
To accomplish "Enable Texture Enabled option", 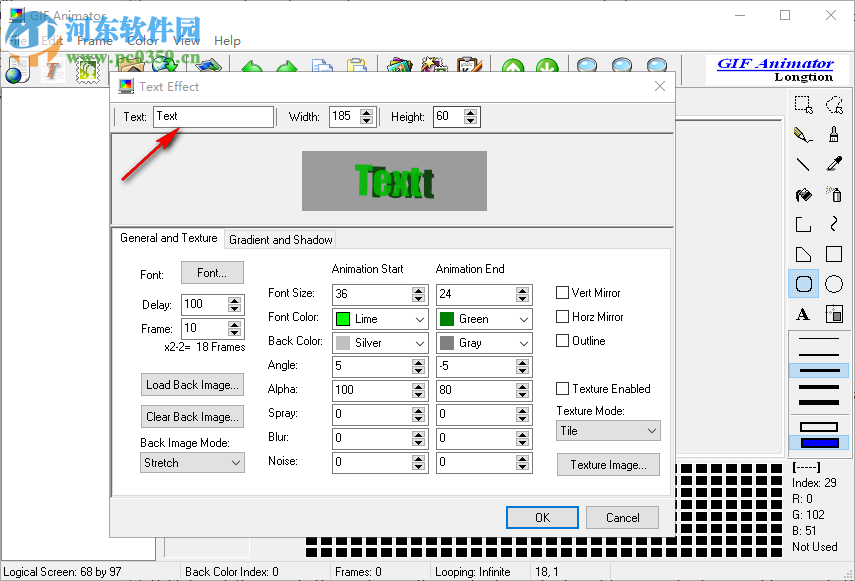I will tap(563, 389).
